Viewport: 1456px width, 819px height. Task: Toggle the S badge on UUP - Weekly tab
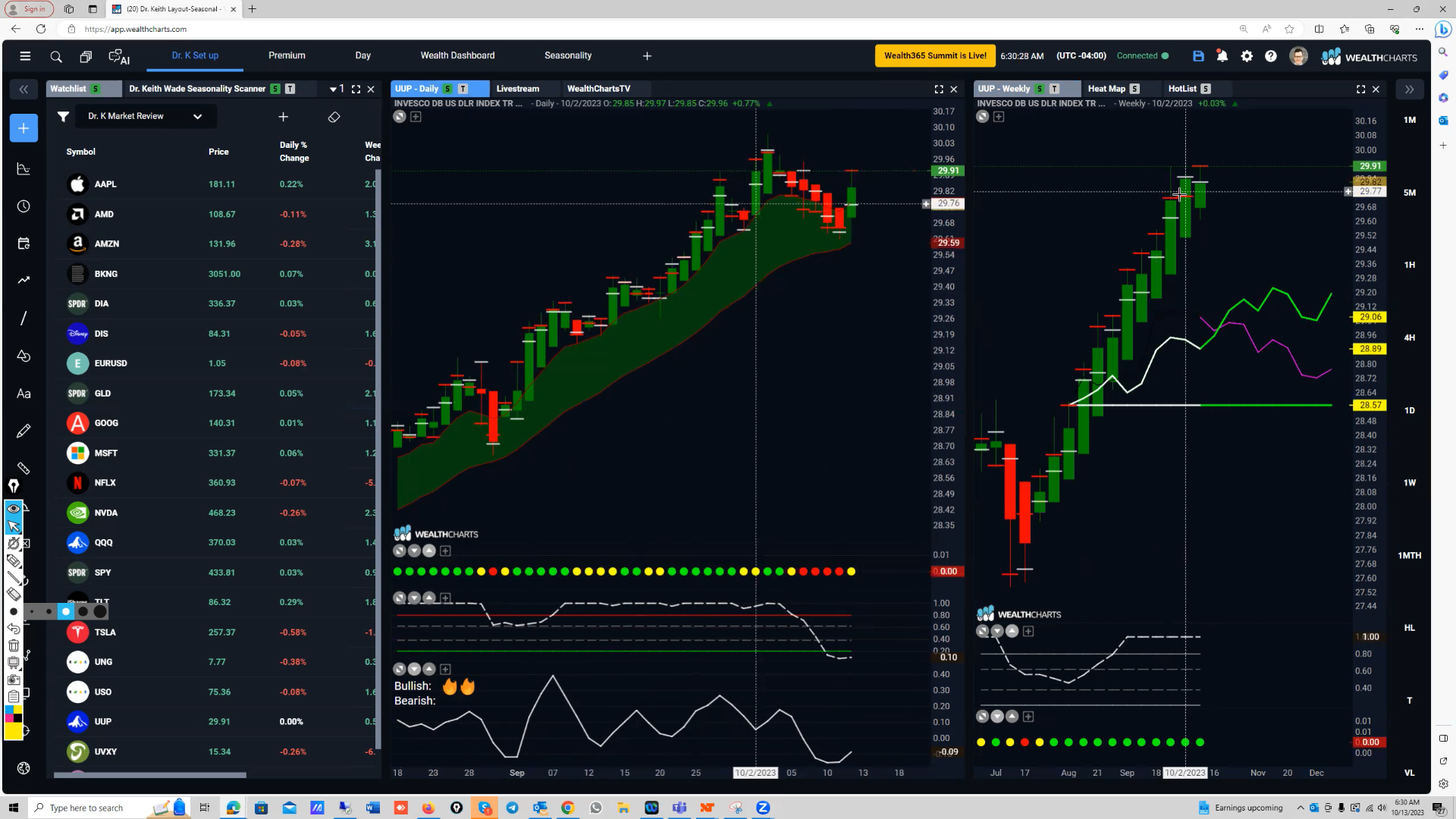tap(1039, 89)
